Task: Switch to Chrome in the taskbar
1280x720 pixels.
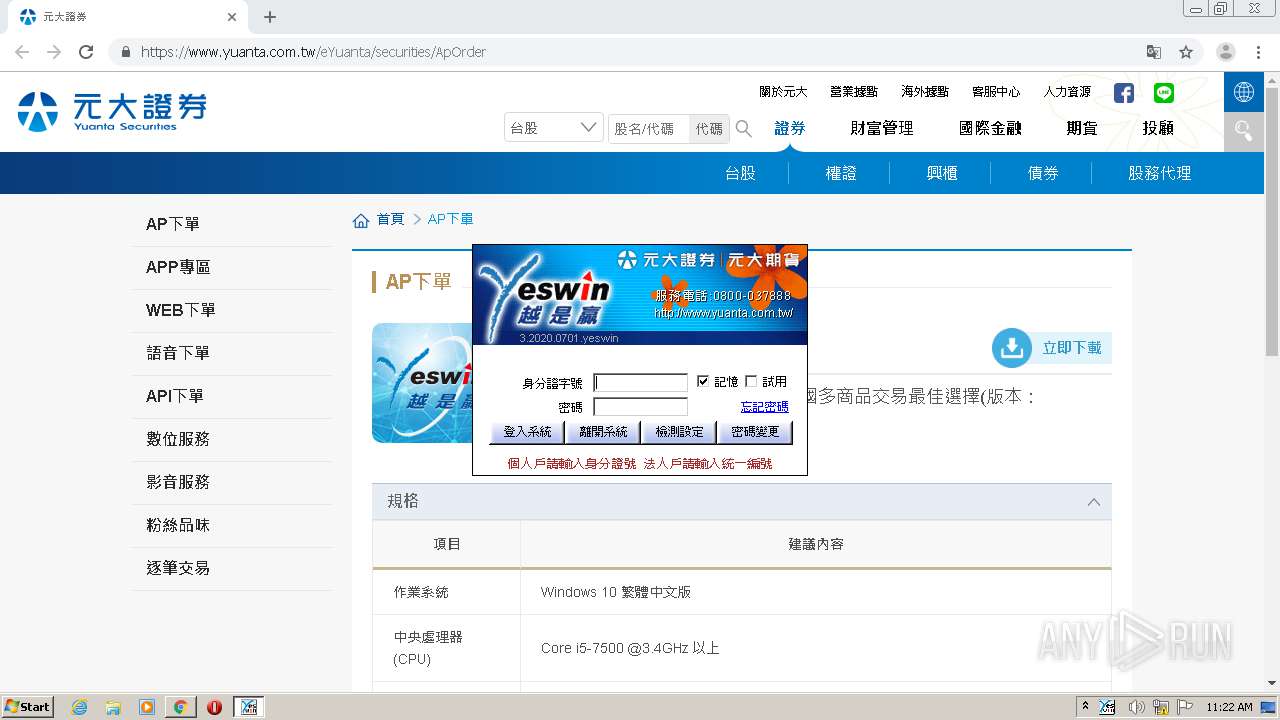Action: 180,707
